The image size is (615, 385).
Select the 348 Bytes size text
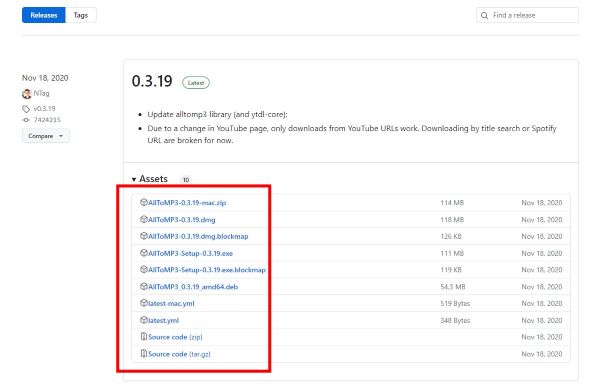tap(455, 320)
